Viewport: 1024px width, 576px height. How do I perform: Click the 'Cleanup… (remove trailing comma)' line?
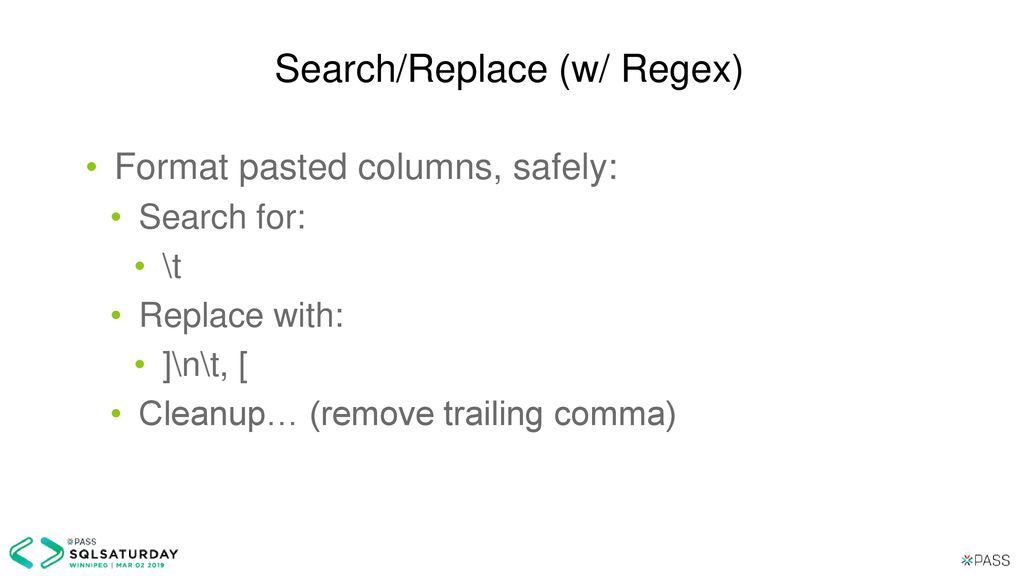[x=408, y=415]
